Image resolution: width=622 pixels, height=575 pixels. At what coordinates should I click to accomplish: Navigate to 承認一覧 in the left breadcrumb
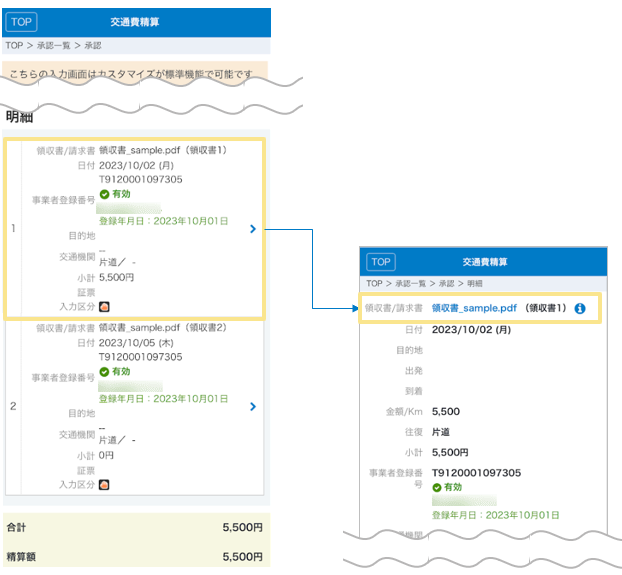click(52, 46)
